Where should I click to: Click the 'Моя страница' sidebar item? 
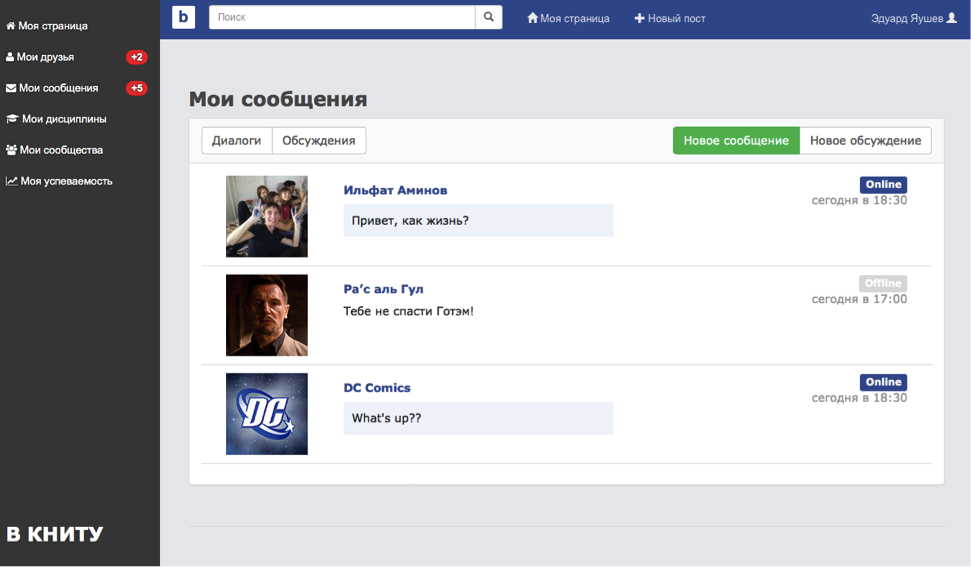click(x=46, y=26)
